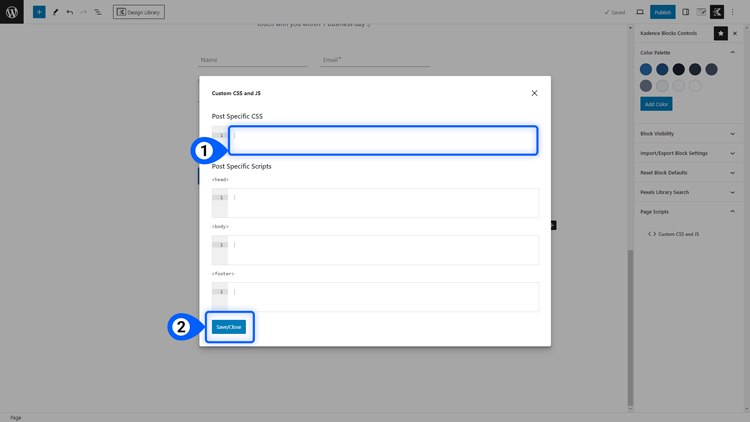Open the preview device icon
Image resolution: width=750 pixels, height=422 pixels.
[640, 12]
